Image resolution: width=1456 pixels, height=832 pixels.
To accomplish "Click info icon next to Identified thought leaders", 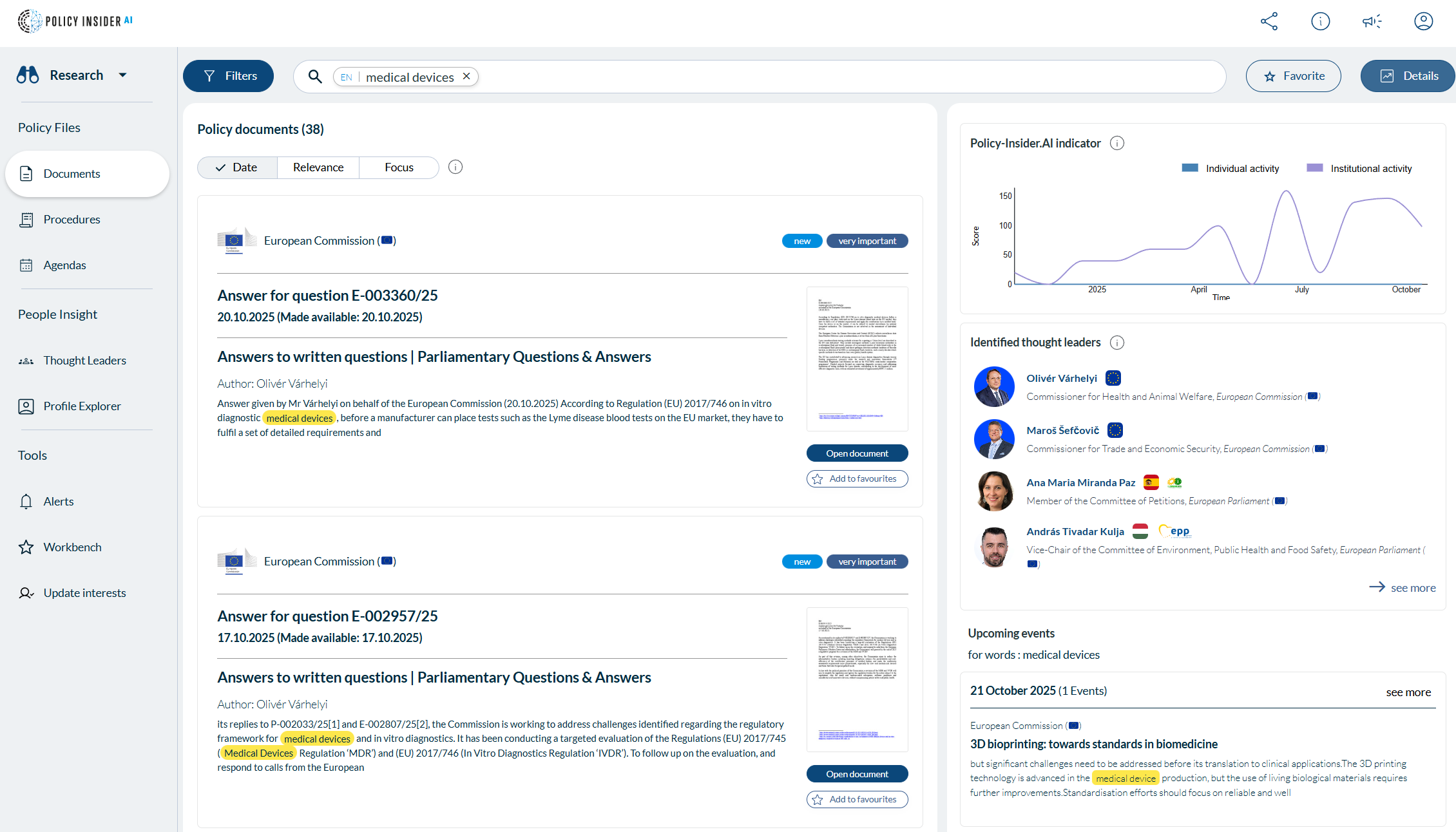I will coord(1117,343).
